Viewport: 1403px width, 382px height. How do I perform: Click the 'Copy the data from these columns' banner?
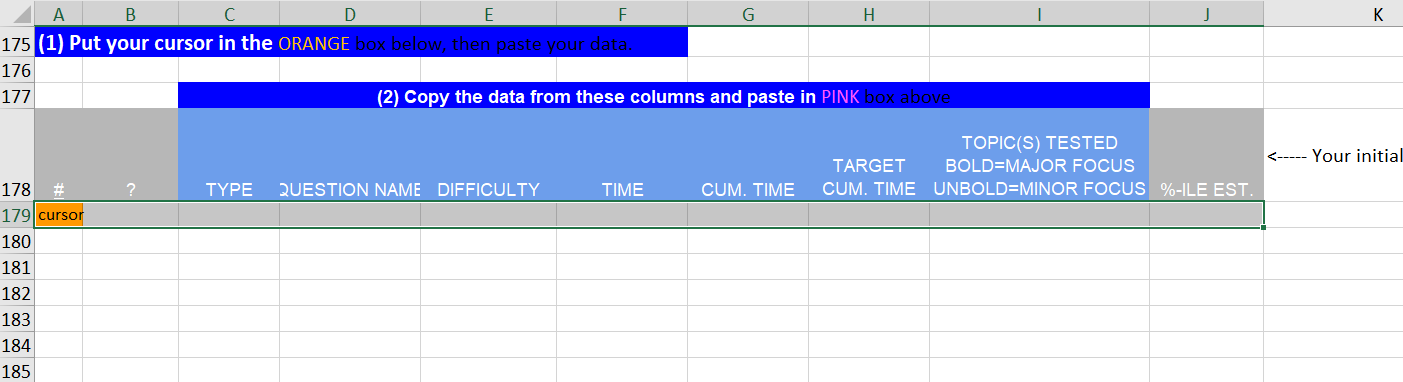tap(664, 96)
